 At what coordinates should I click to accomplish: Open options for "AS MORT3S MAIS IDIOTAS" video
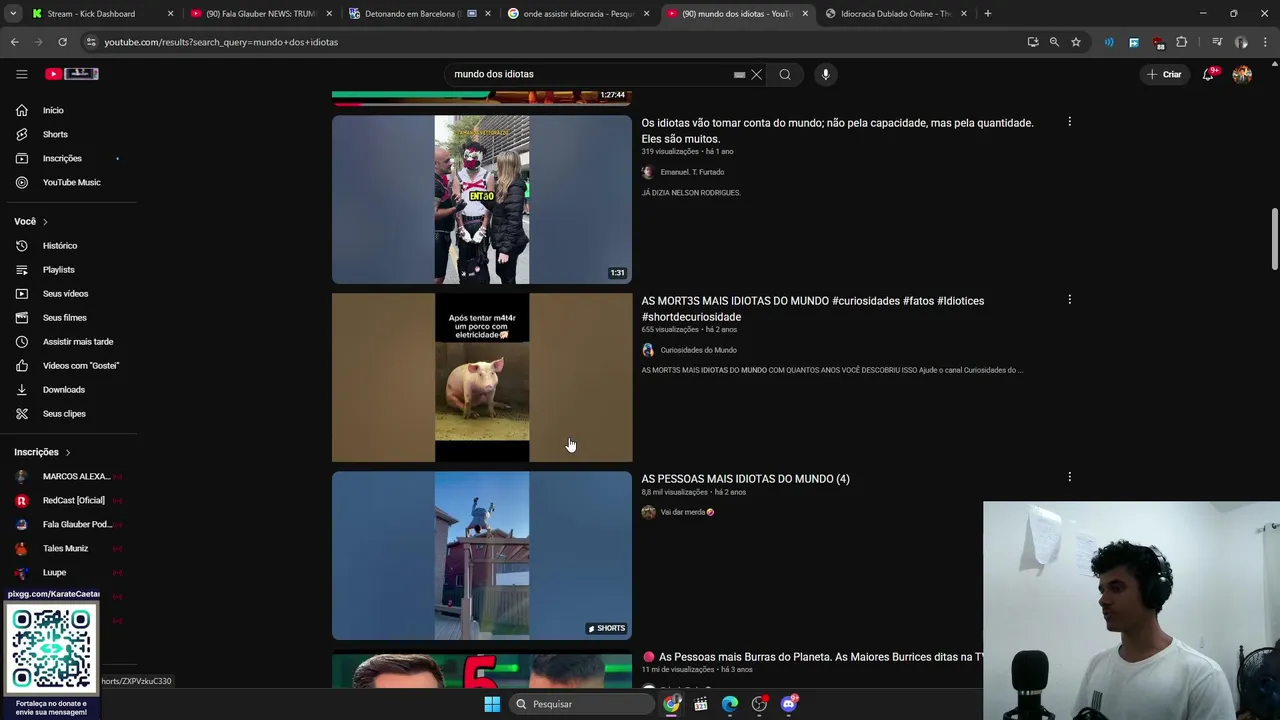pyautogui.click(x=1069, y=300)
